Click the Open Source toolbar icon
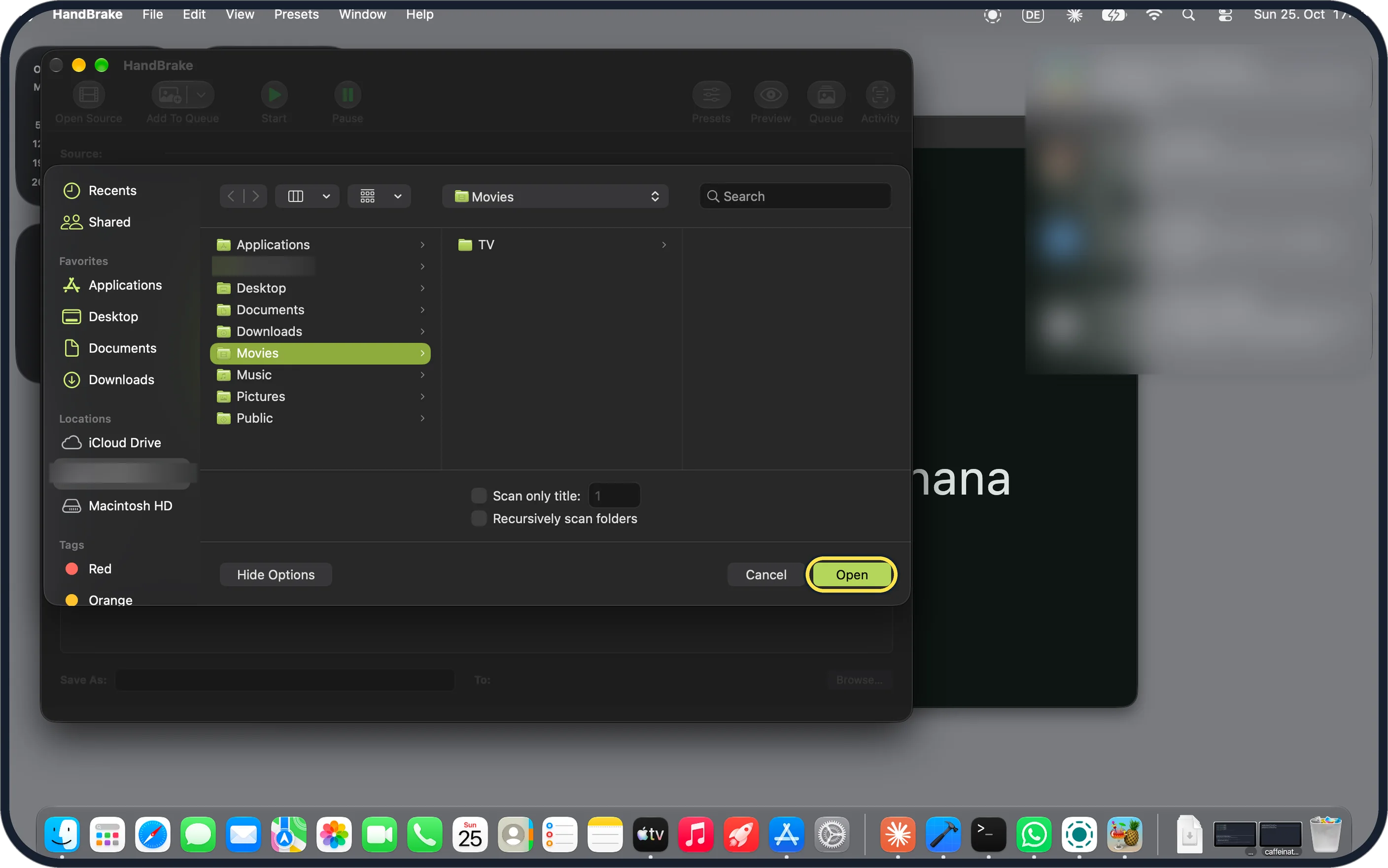Image resolution: width=1388 pixels, height=868 pixels. tap(88, 95)
